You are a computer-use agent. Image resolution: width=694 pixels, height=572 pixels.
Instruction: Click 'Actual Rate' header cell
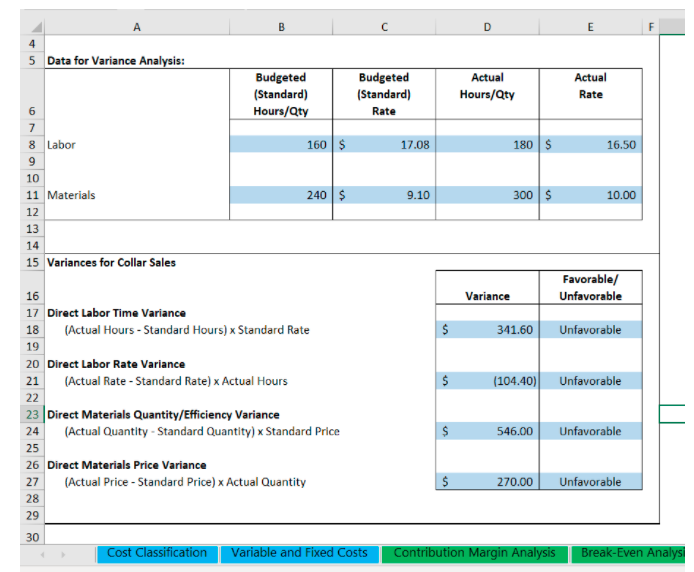pyautogui.click(x=590, y=94)
